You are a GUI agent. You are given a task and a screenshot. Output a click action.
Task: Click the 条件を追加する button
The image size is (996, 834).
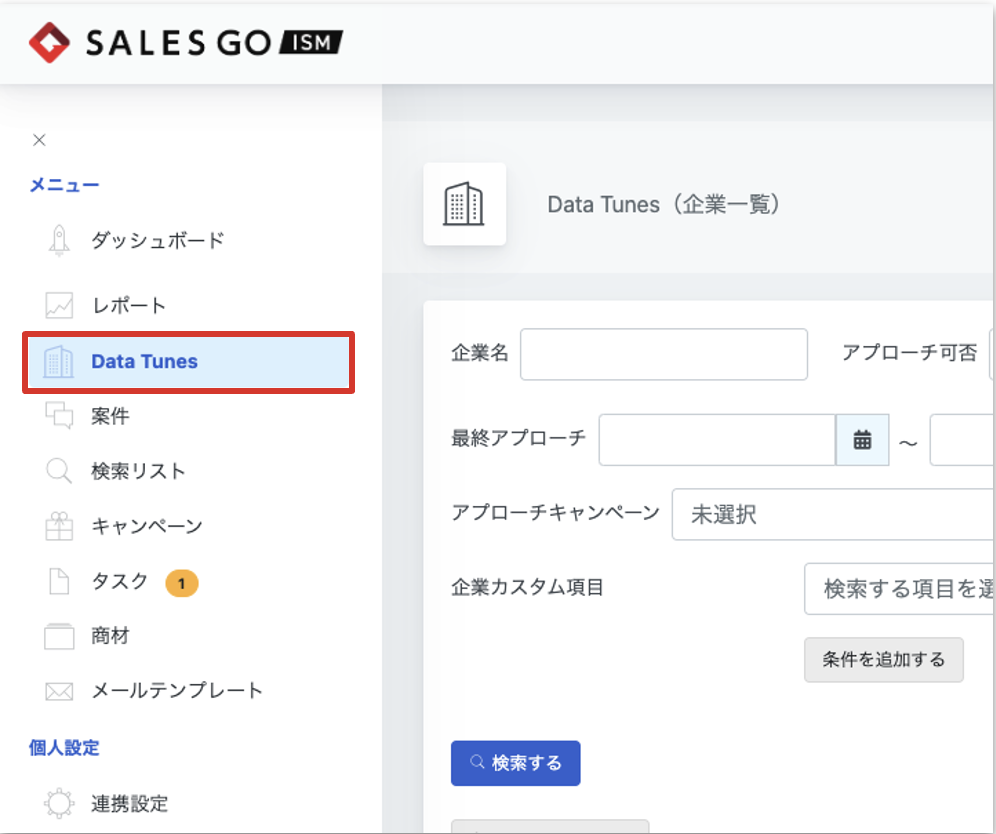click(884, 660)
